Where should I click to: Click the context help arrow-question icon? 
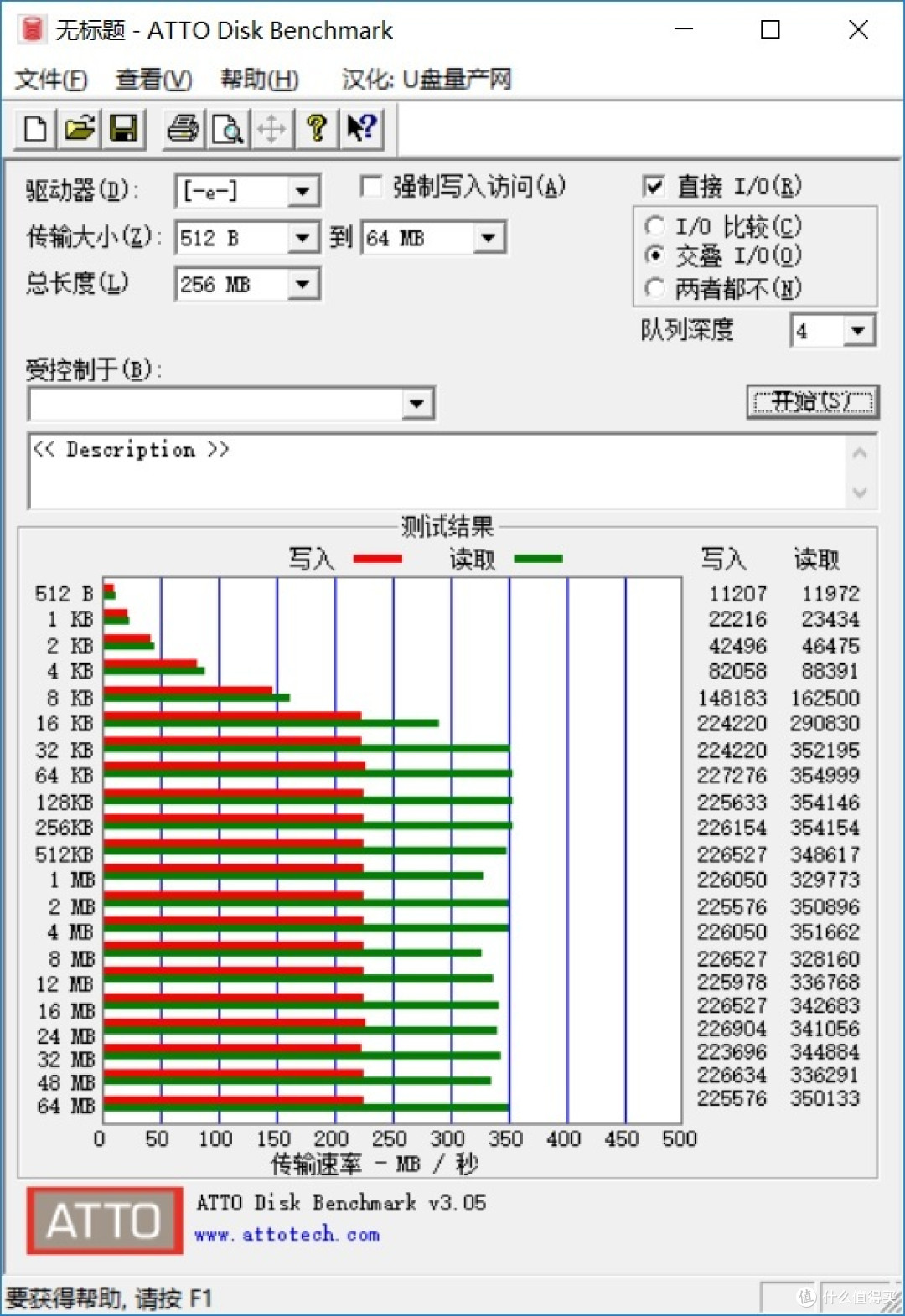[x=362, y=130]
